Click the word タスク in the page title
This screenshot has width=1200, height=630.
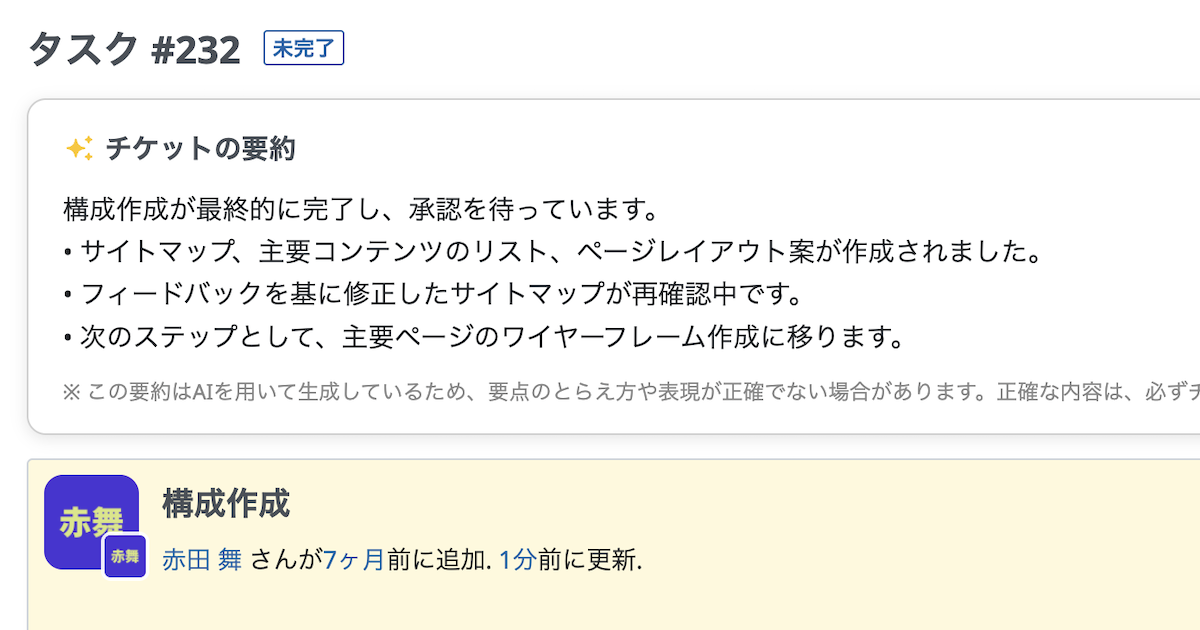[84, 49]
